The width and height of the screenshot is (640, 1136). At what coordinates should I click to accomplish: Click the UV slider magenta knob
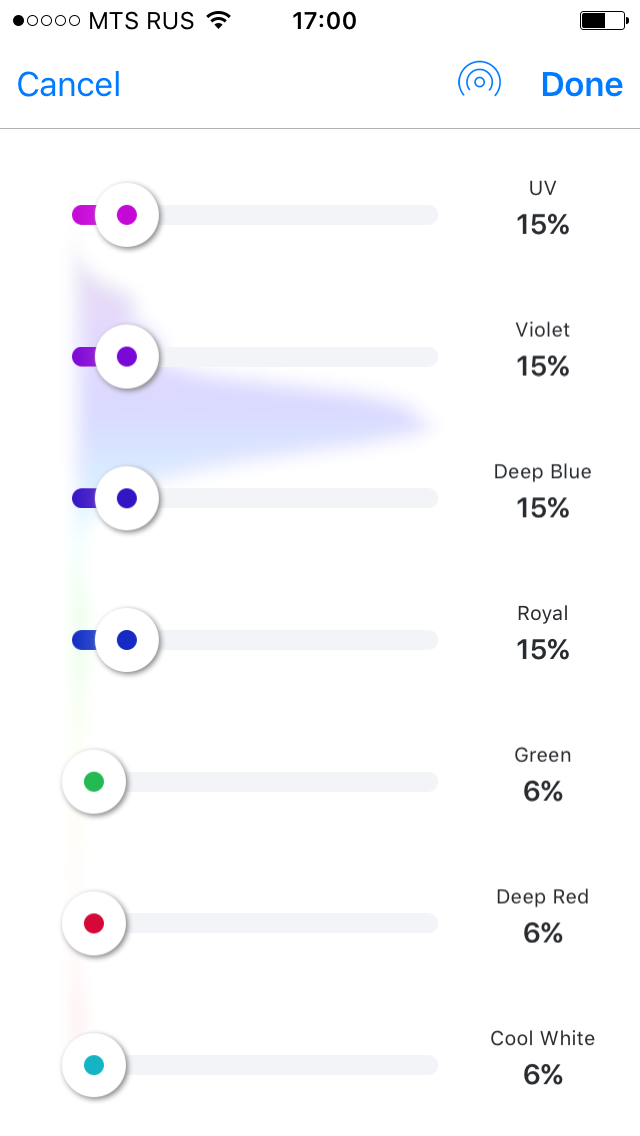click(127, 215)
